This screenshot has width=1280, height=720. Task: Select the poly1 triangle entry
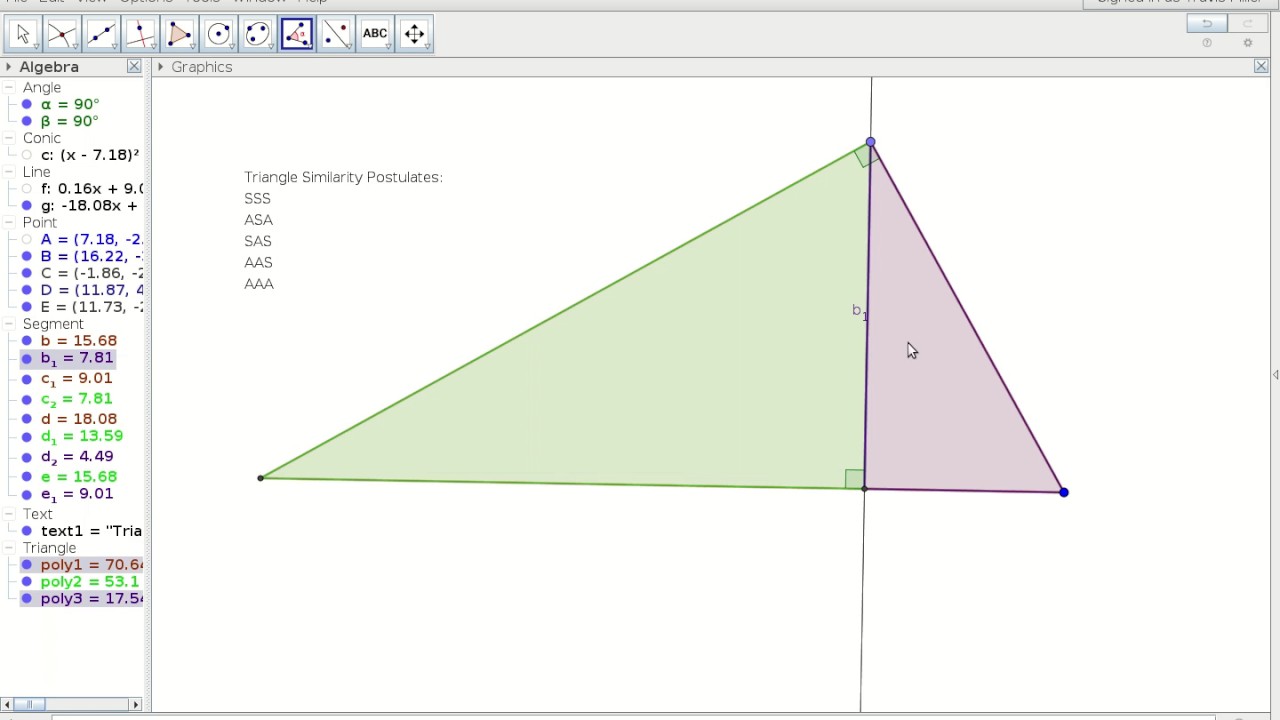tap(91, 565)
